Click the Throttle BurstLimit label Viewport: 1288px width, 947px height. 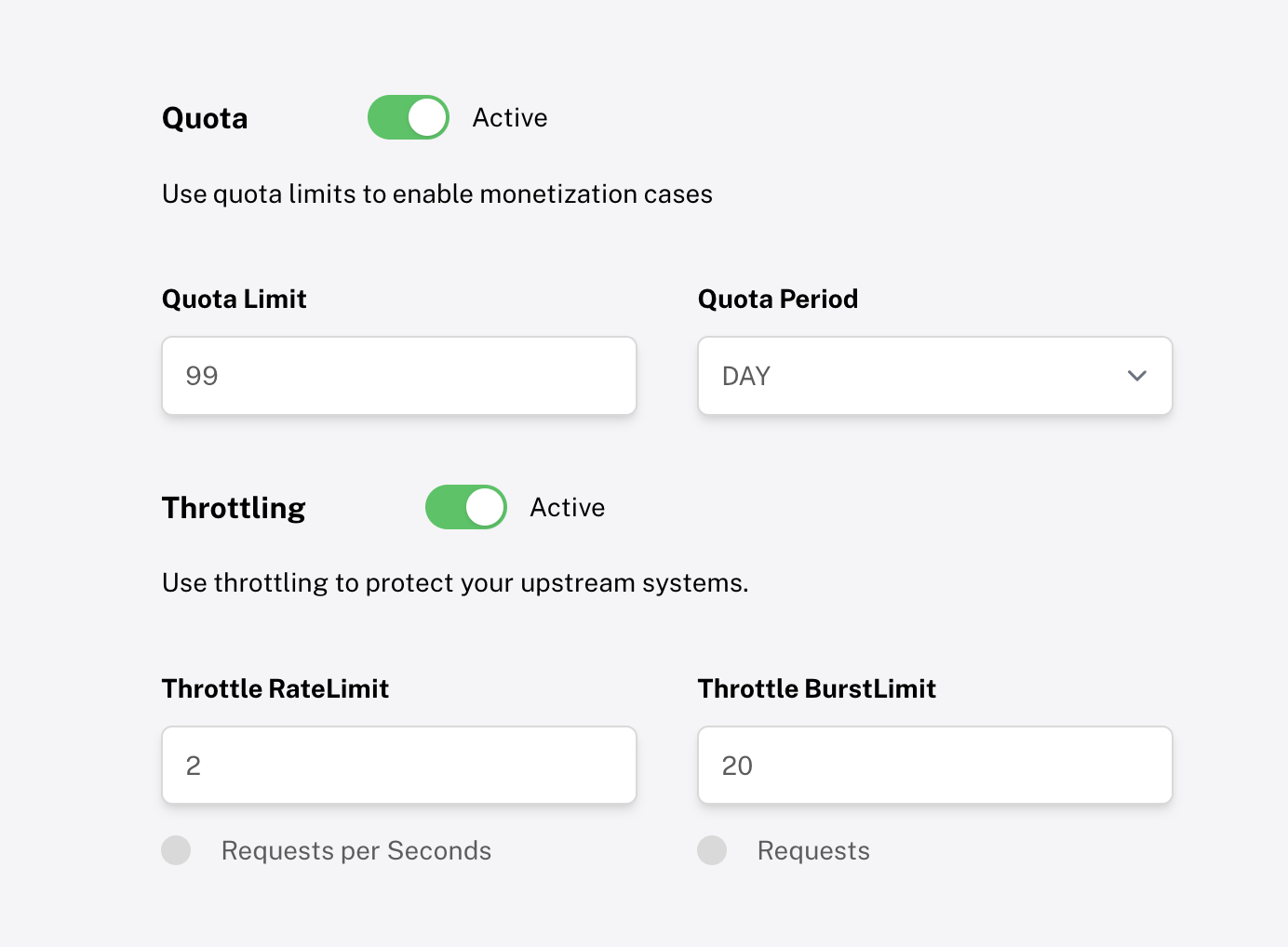point(816,688)
